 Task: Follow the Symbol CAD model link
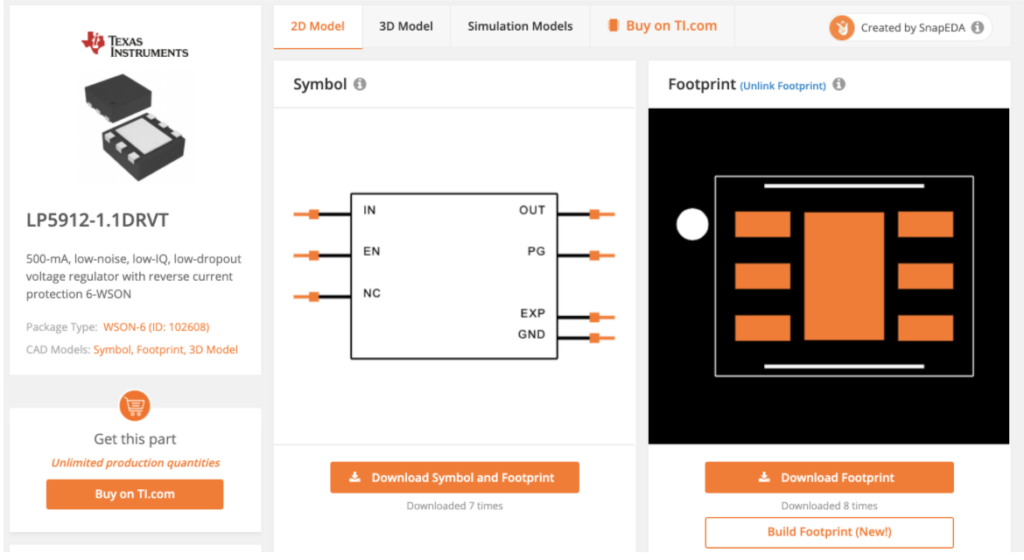click(x=112, y=350)
